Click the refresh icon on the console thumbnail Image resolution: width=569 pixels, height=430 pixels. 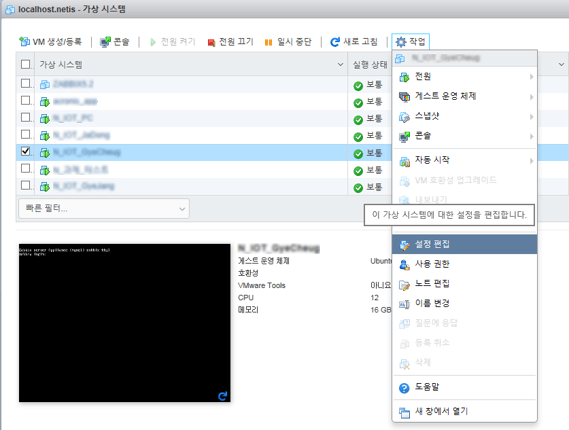click(x=222, y=396)
